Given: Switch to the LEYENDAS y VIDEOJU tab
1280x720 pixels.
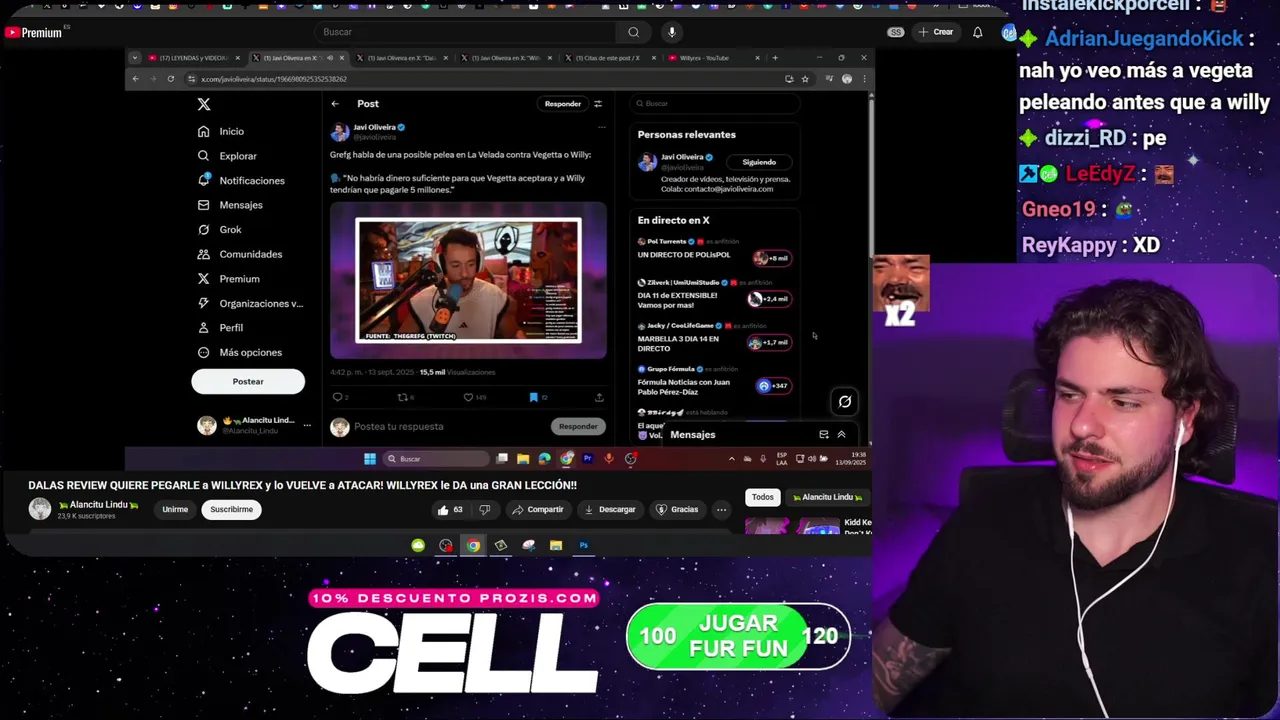Looking at the screenshot, I should (195, 58).
